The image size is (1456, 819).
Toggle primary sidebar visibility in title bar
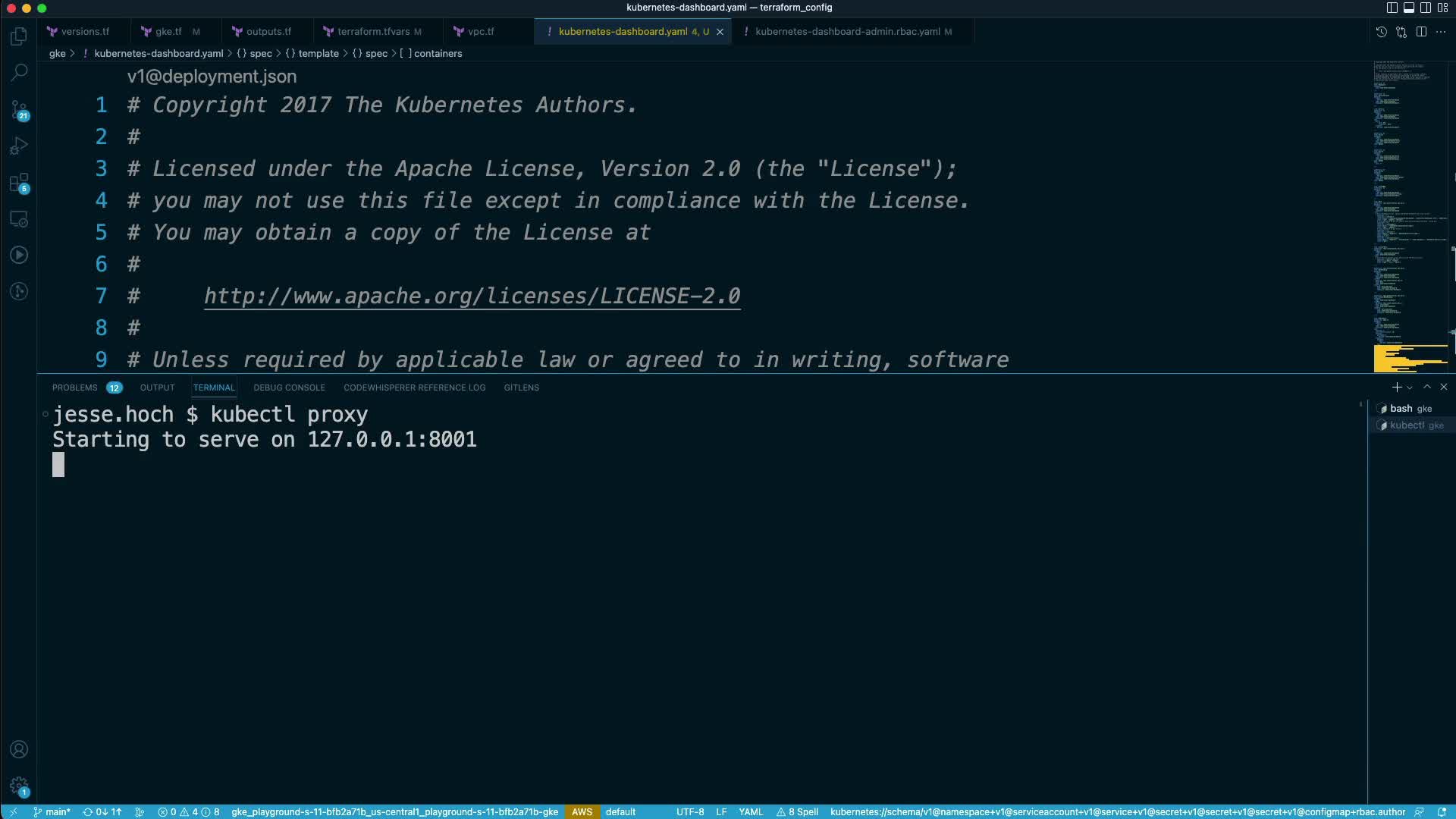tap(1392, 8)
